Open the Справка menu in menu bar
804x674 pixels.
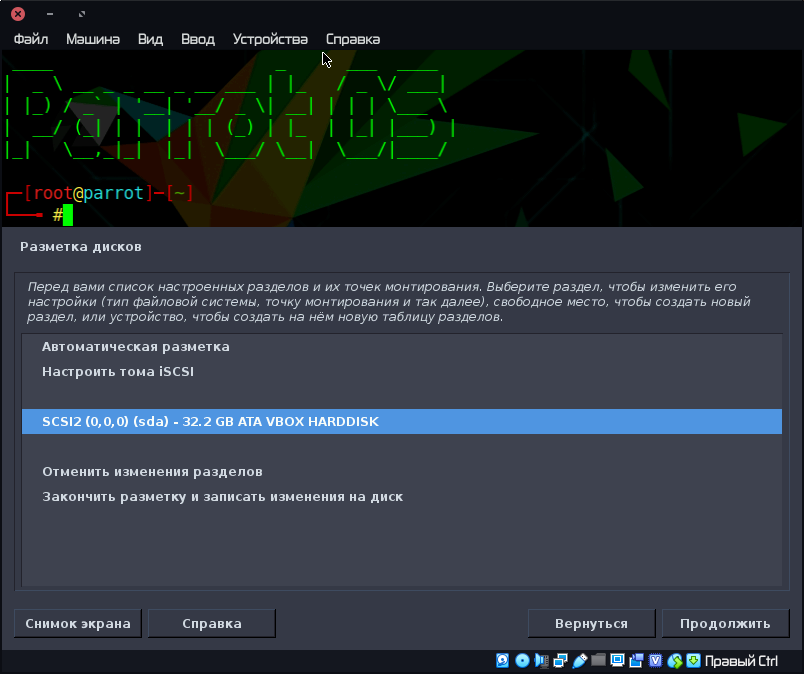[x=353, y=39]
